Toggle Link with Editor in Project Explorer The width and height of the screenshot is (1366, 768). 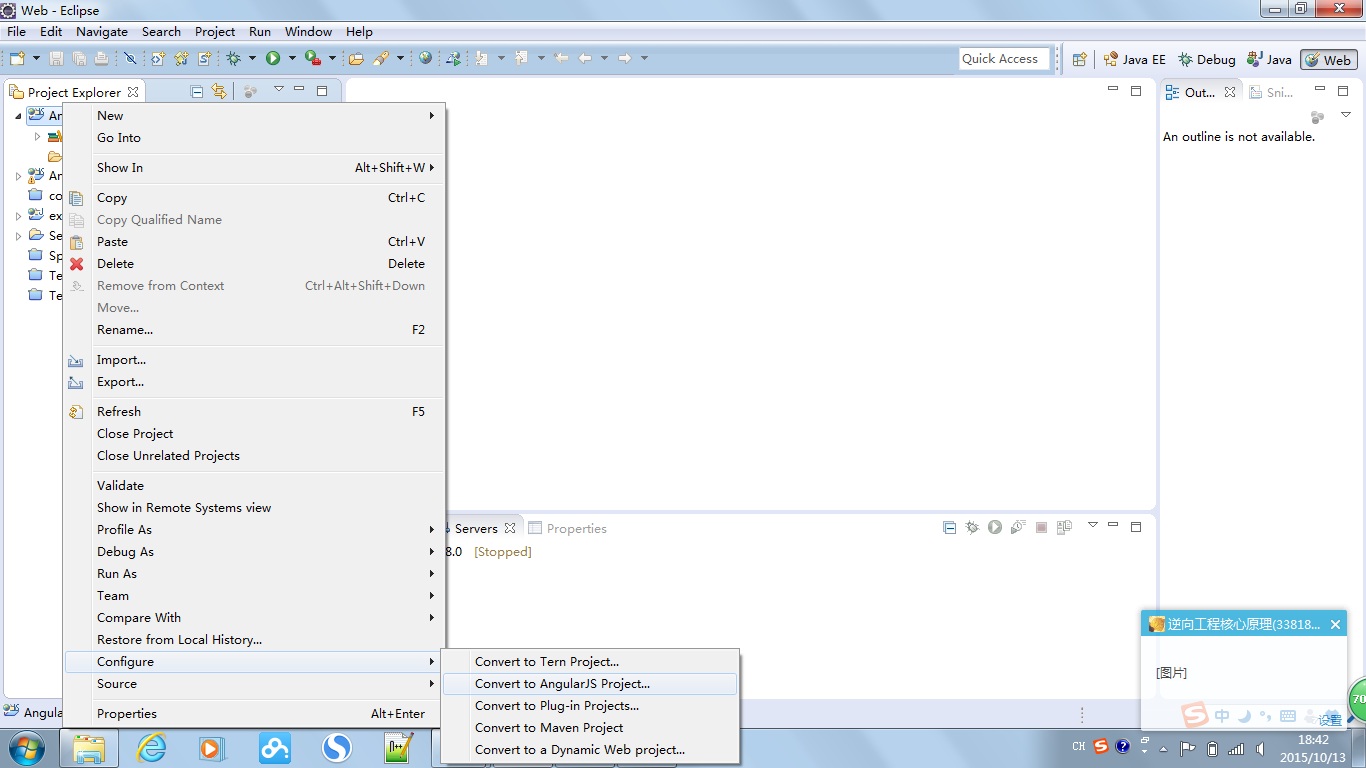[219, 92]
